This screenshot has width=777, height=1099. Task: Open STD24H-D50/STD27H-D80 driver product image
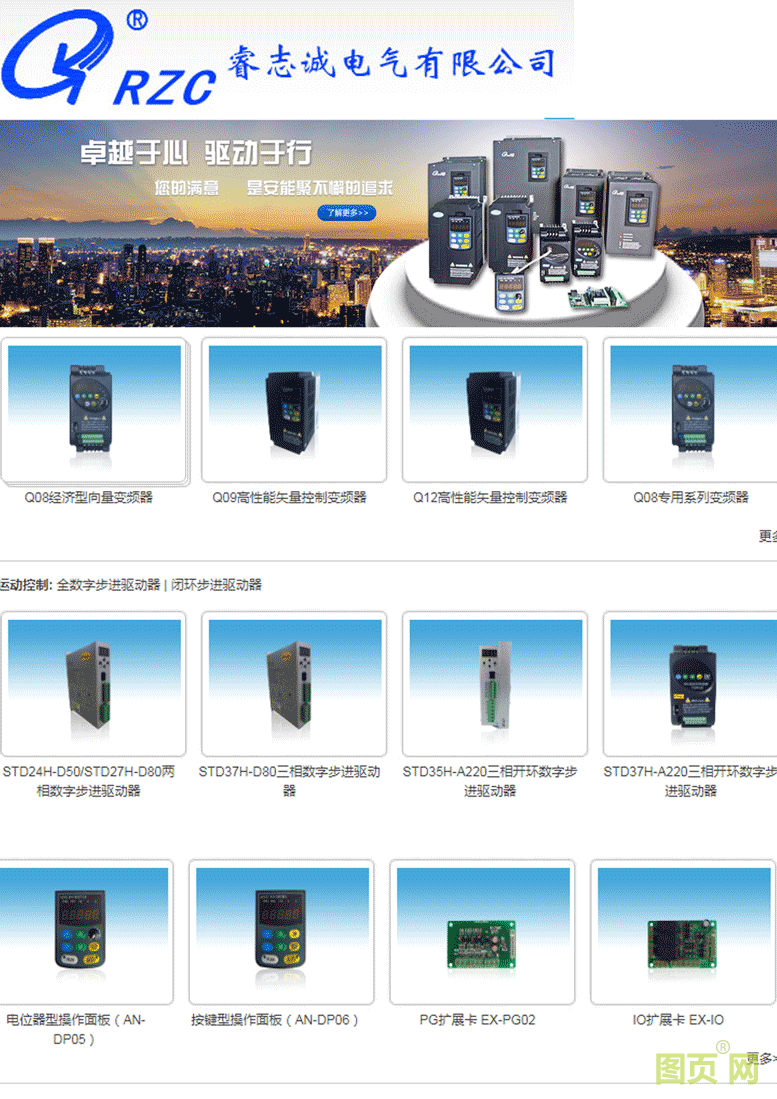pyautogui.click(x=94, y=685)
